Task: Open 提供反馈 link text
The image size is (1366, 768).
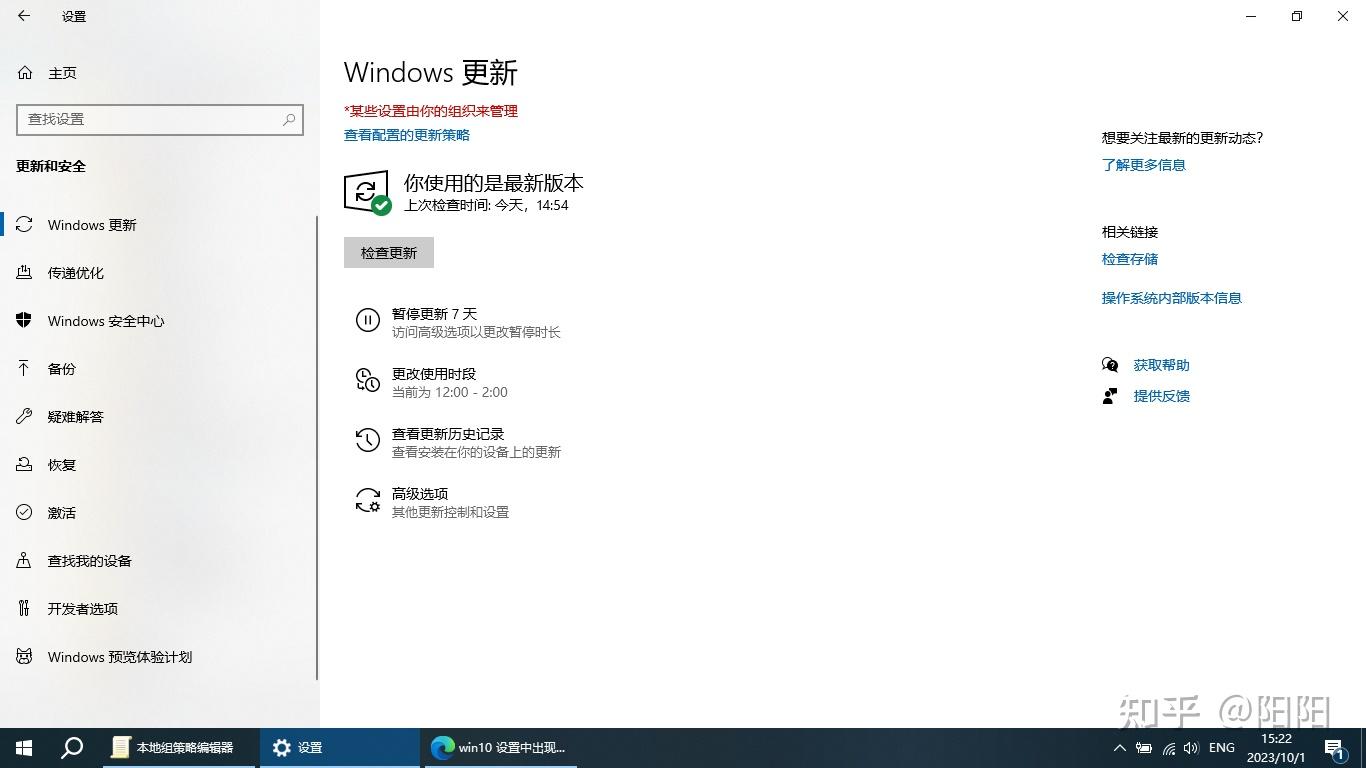Action: tap(1162, 396)
